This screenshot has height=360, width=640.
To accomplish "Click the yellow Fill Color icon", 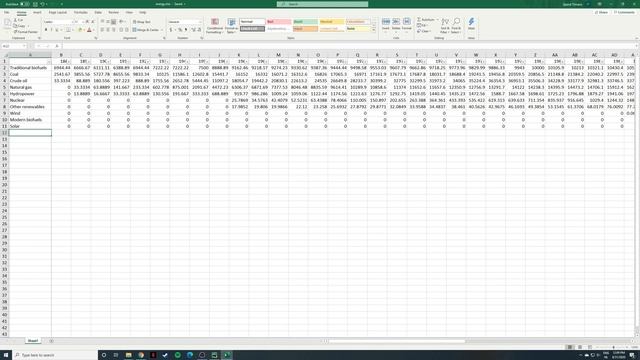I will (x=80, y=30).
